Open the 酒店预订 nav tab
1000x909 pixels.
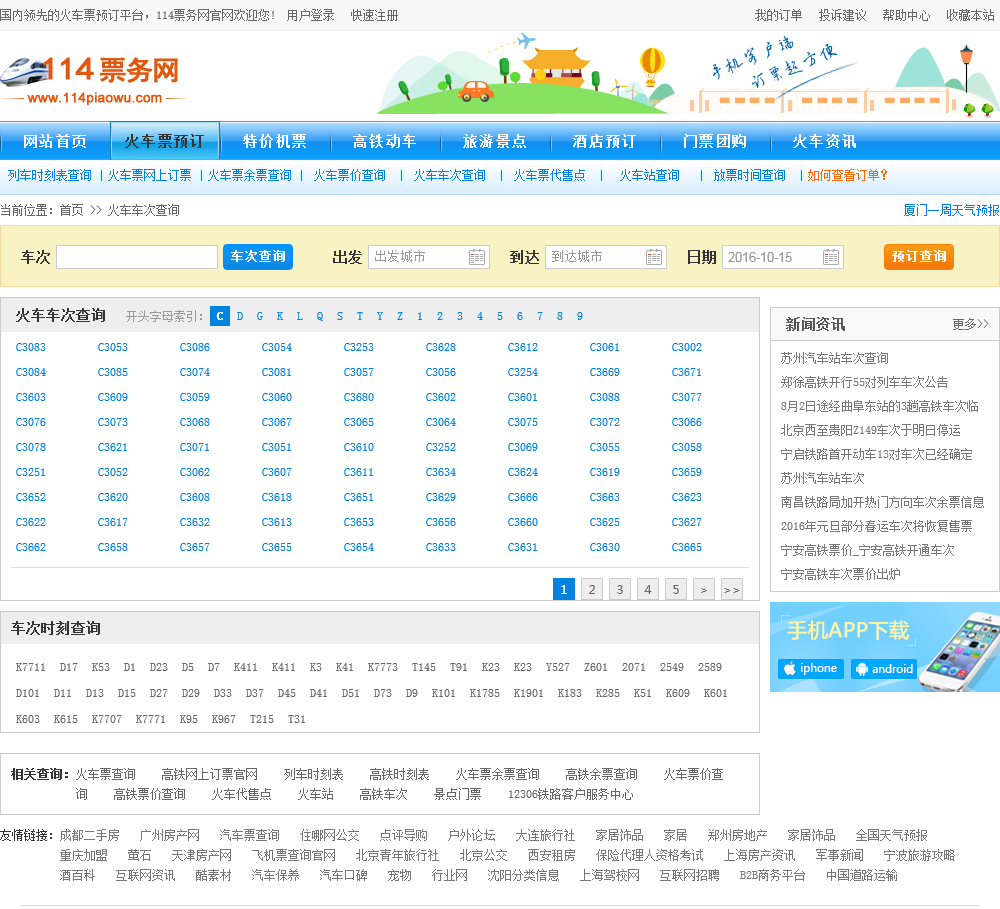(605, 141)
